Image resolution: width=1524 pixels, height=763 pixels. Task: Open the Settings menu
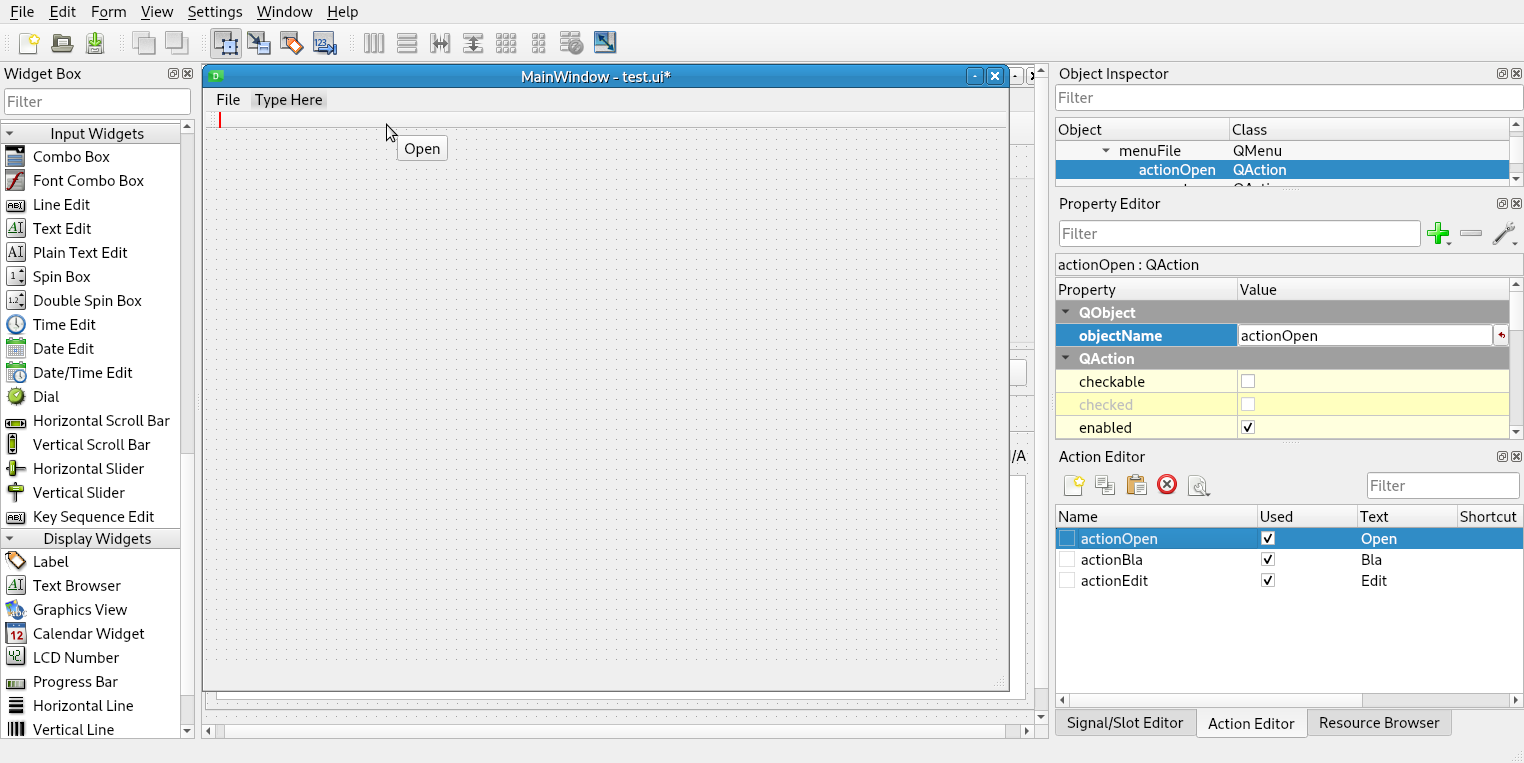coord(215,12)
